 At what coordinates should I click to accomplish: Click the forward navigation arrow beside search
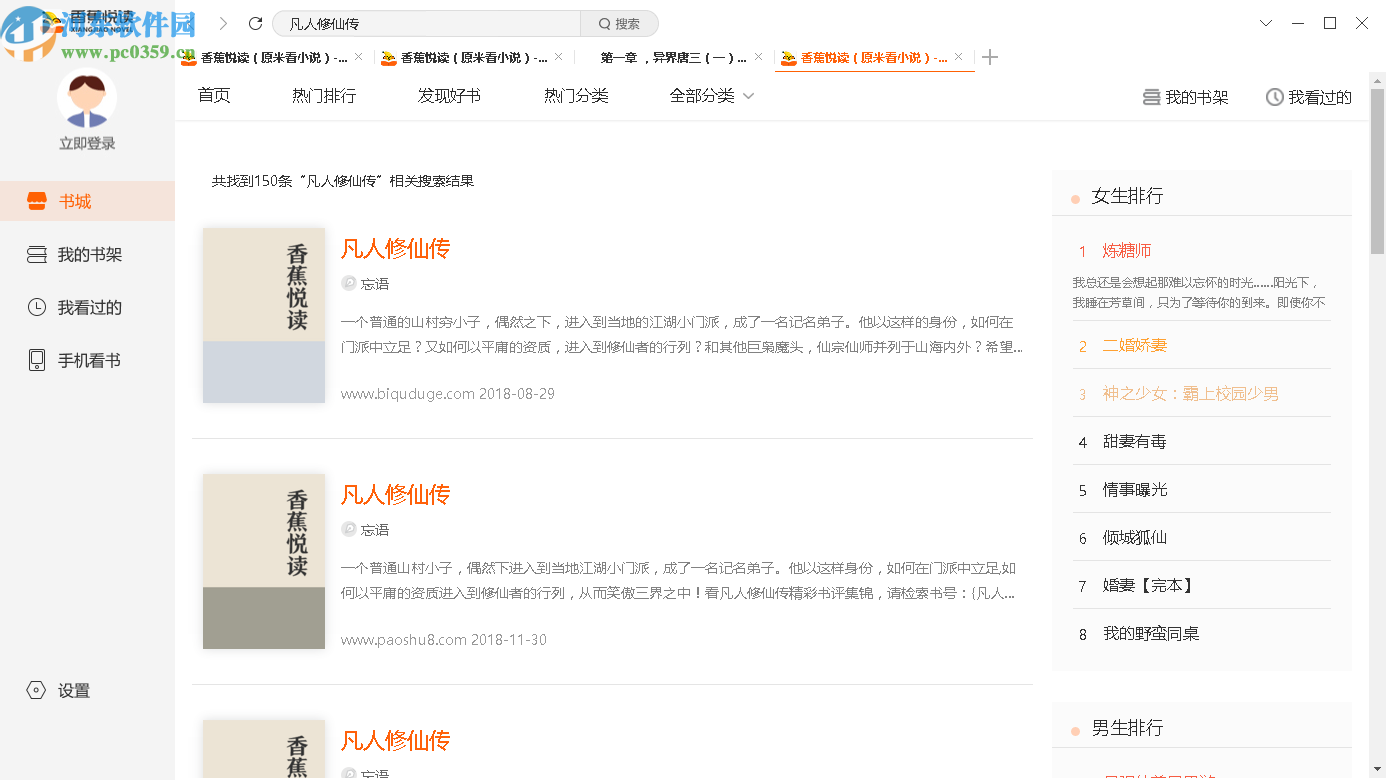pyautogui.click(x=222, y=23)
